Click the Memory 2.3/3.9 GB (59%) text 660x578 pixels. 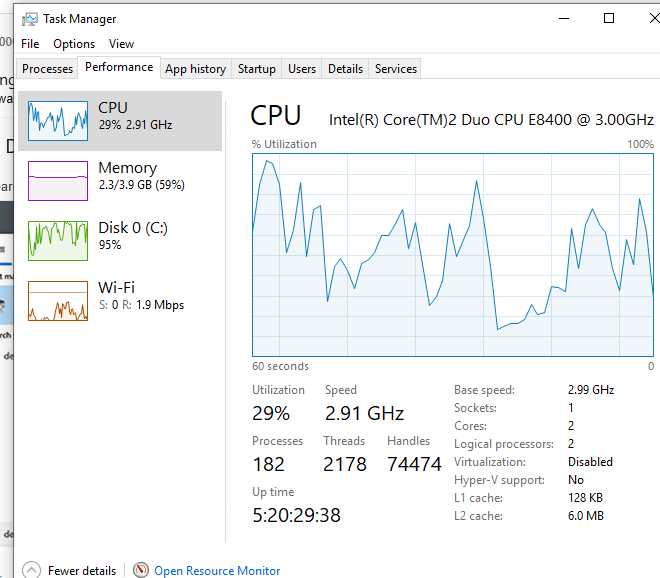point(141,185)
